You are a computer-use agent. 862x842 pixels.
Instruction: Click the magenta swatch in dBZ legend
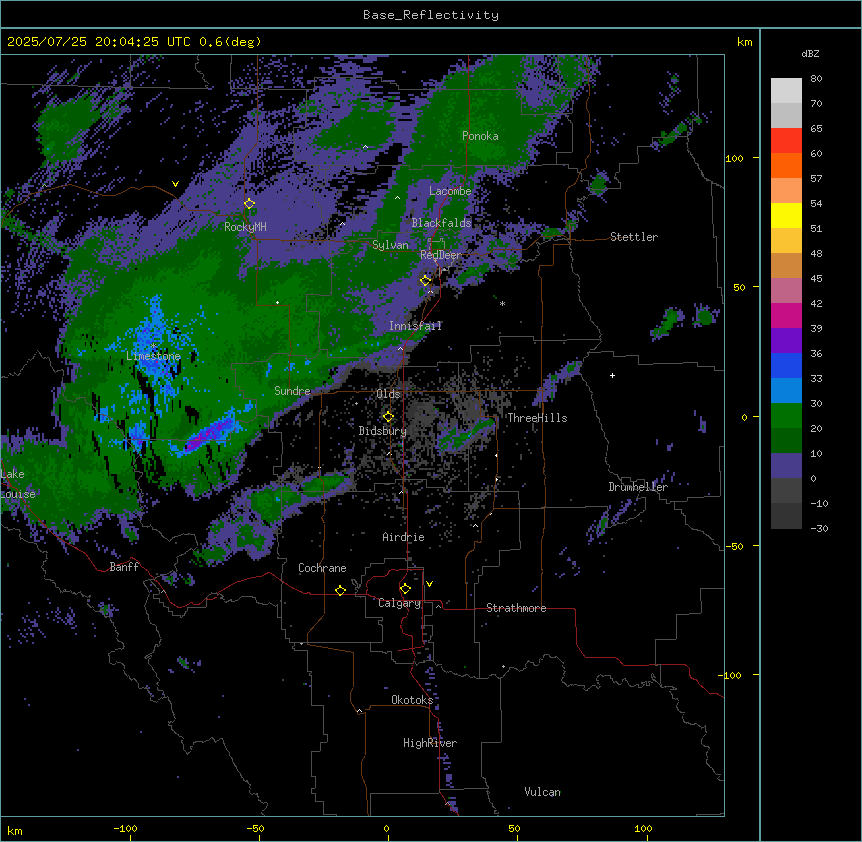pos(786,315)
